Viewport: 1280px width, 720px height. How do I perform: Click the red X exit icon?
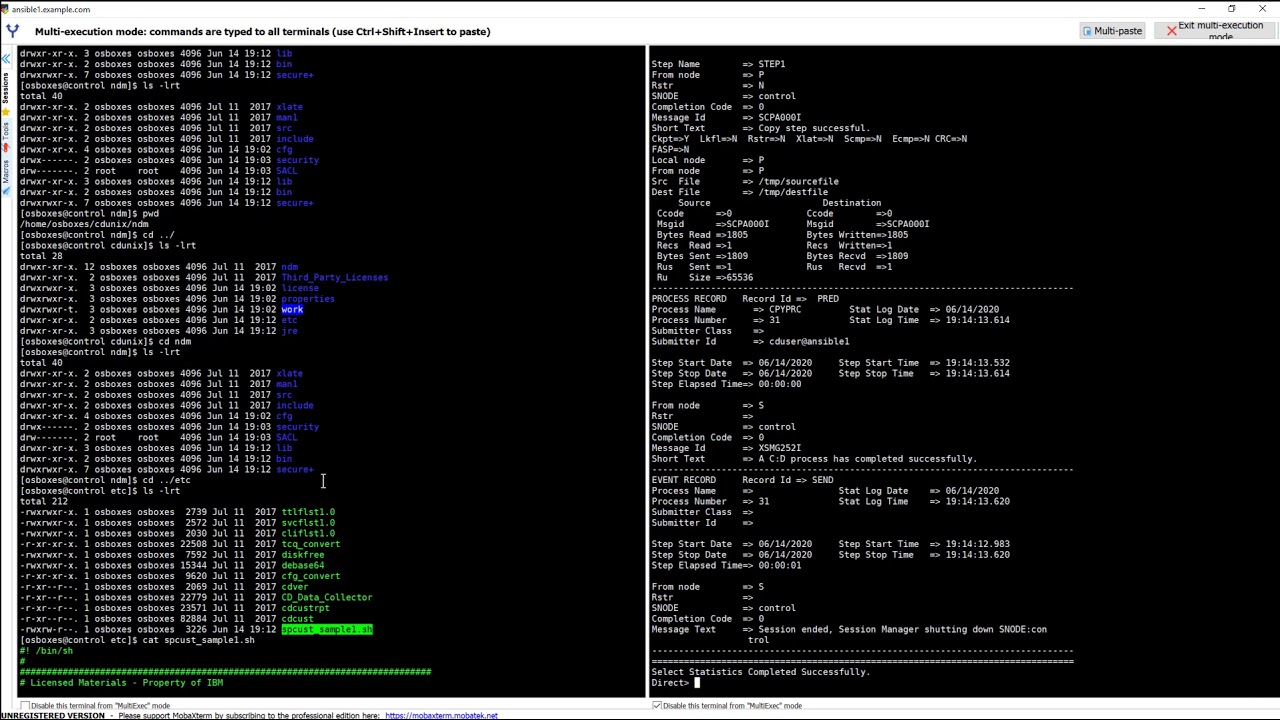coord(1172,31)
